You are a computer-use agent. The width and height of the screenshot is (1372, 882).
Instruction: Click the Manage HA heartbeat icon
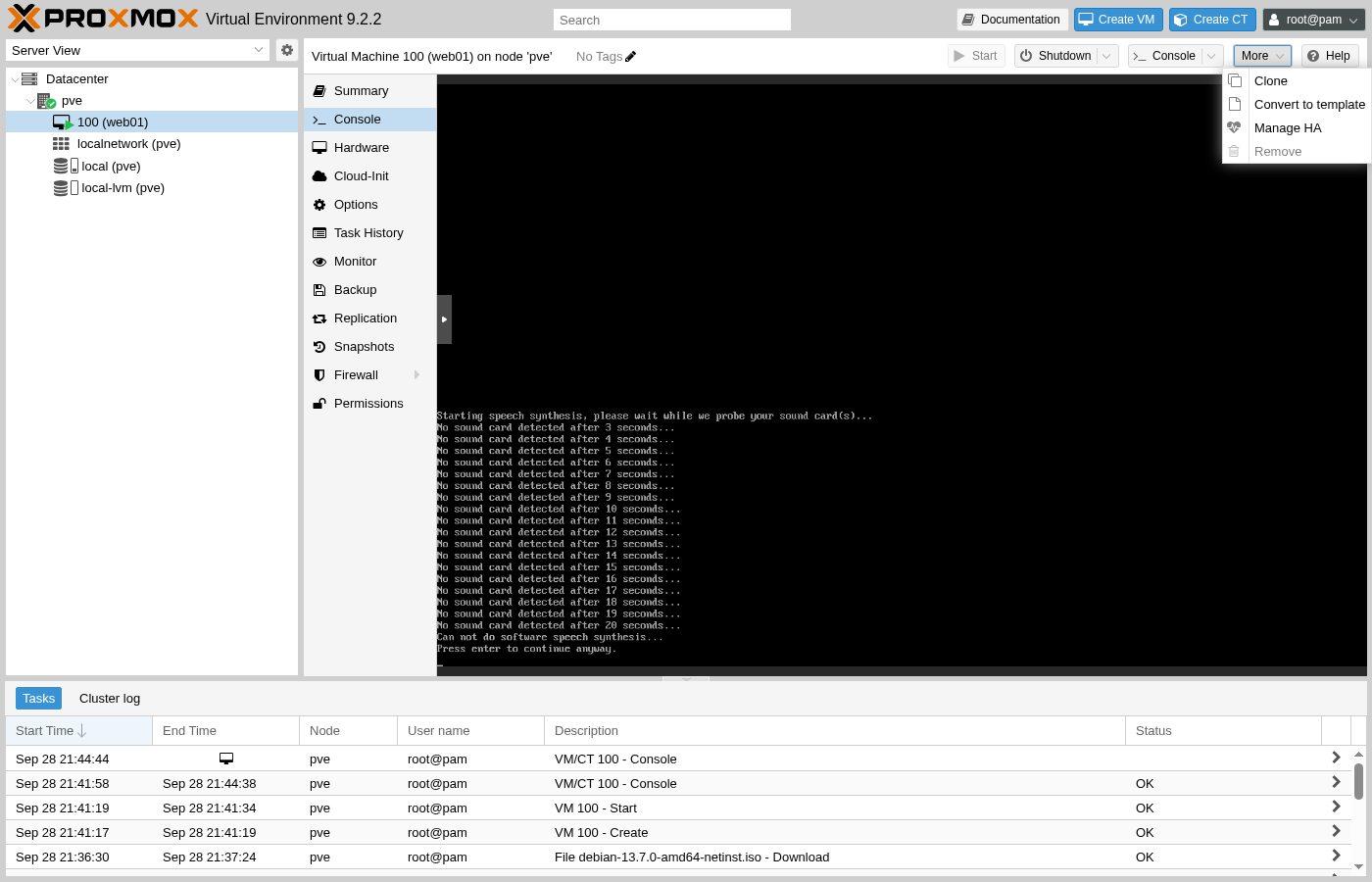point(1235,127)
